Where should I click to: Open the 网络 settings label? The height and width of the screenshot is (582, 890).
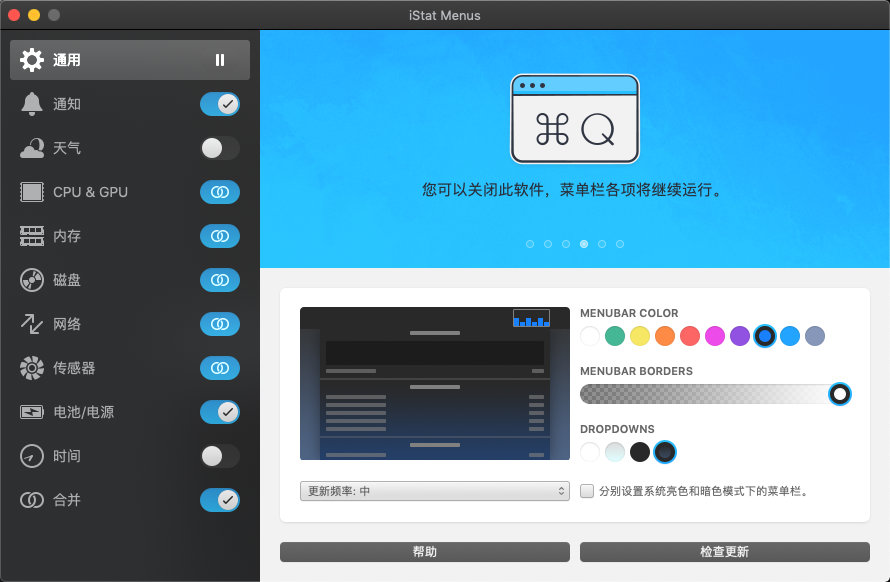pos(67,324)
